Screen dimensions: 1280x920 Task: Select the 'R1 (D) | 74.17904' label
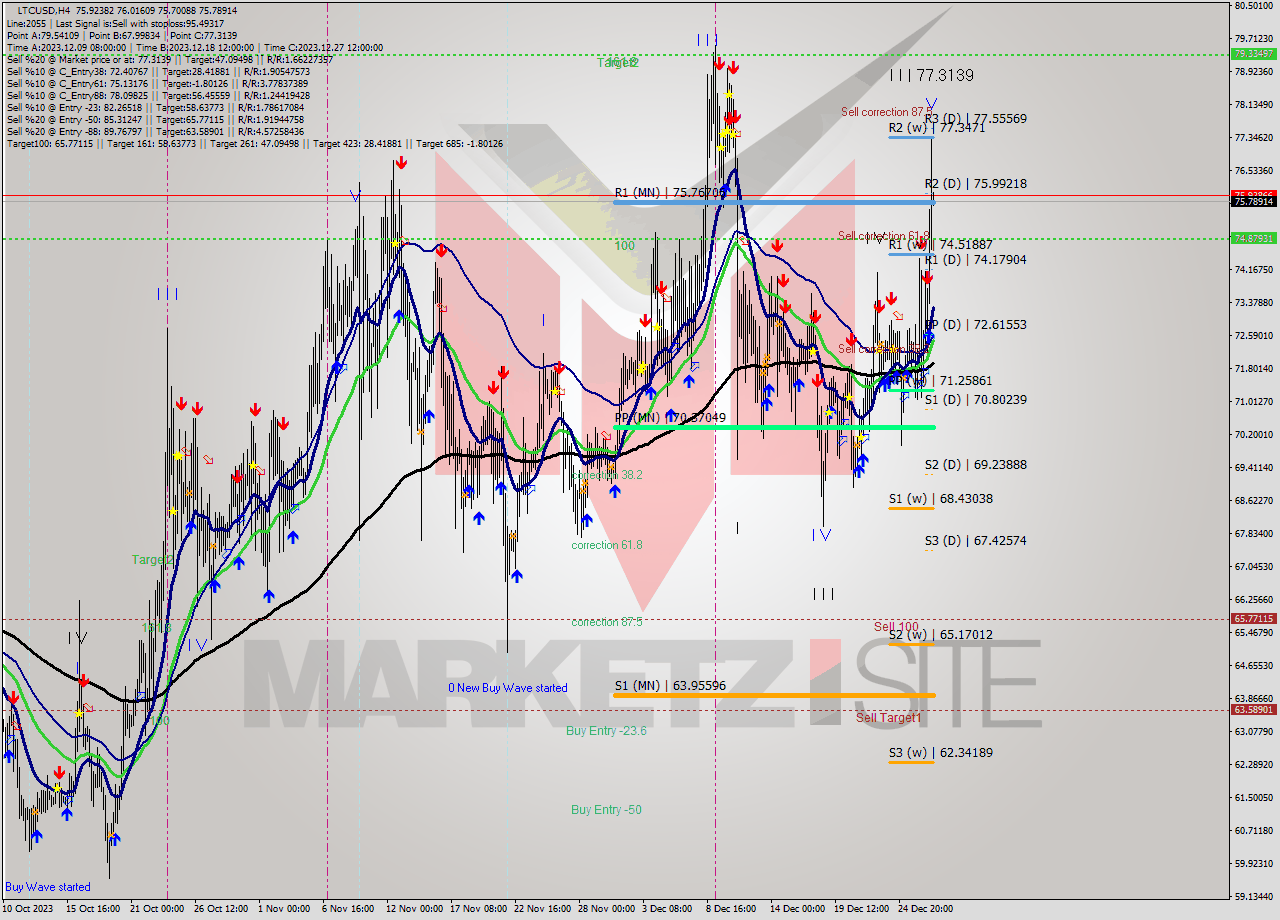click(x=975, y=259)
